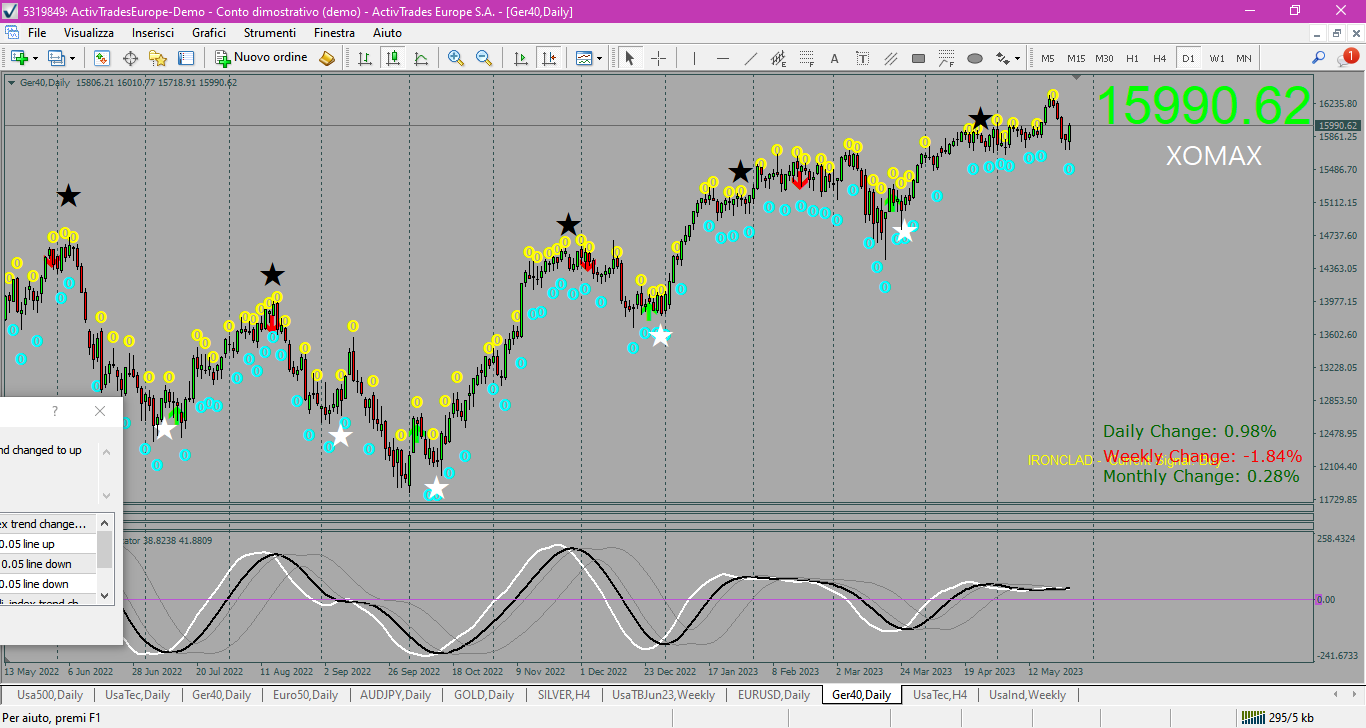
Task: Toggle the Market Watch panel icon
Action: (x=102, y=58)
